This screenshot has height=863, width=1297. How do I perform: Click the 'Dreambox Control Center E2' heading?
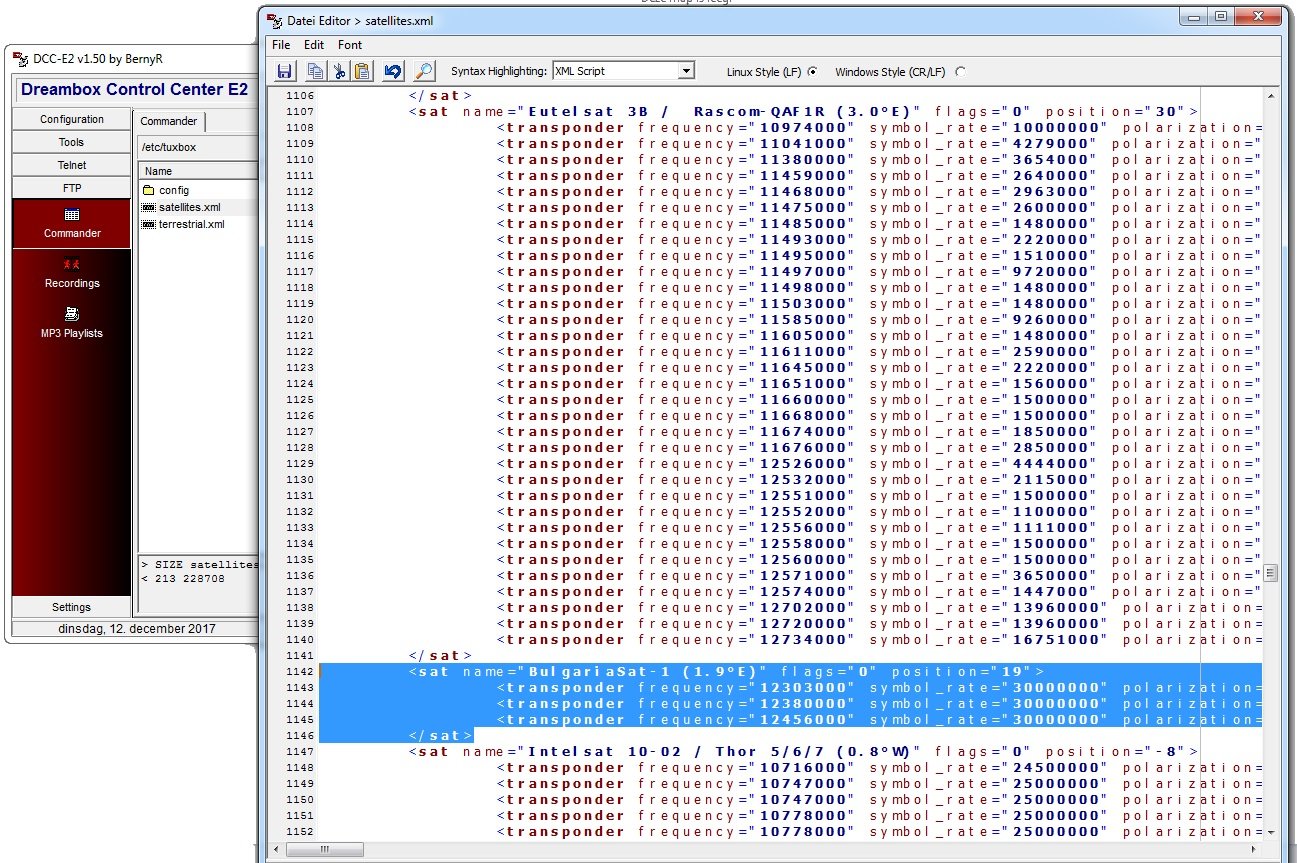(134, 89)
